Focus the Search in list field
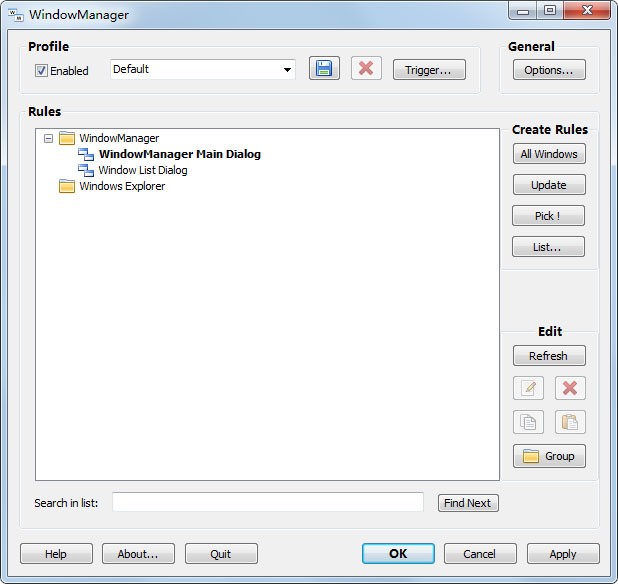618x584 pixels. (268, 502)
